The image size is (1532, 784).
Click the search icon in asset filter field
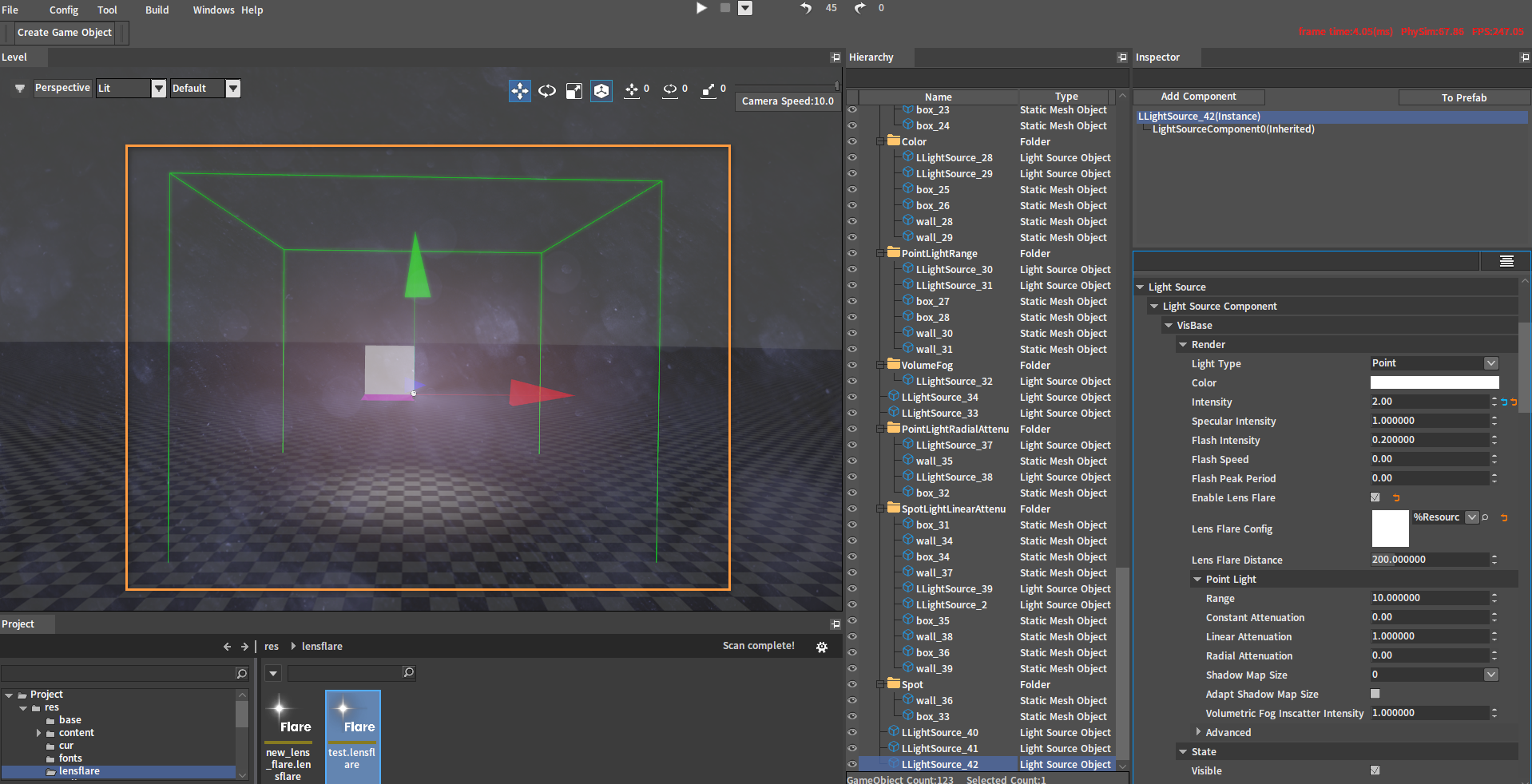[x=408, y=673]
